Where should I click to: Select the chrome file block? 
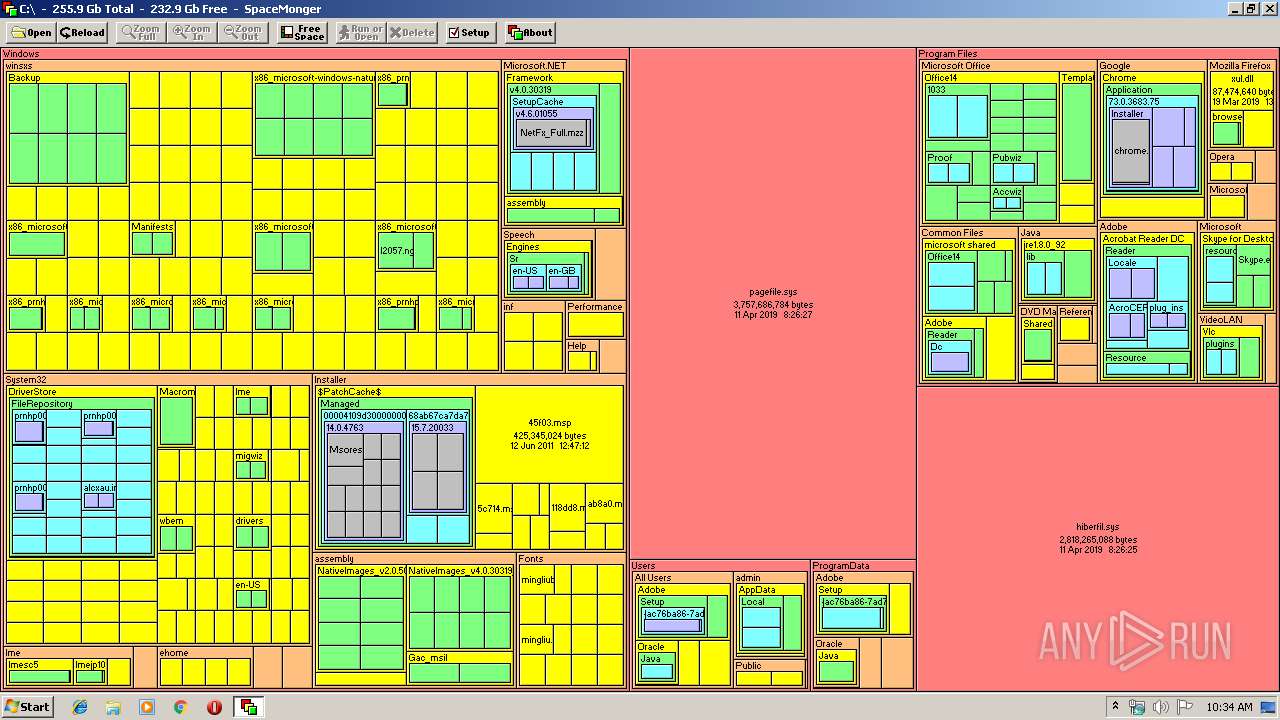point(1131,151)
